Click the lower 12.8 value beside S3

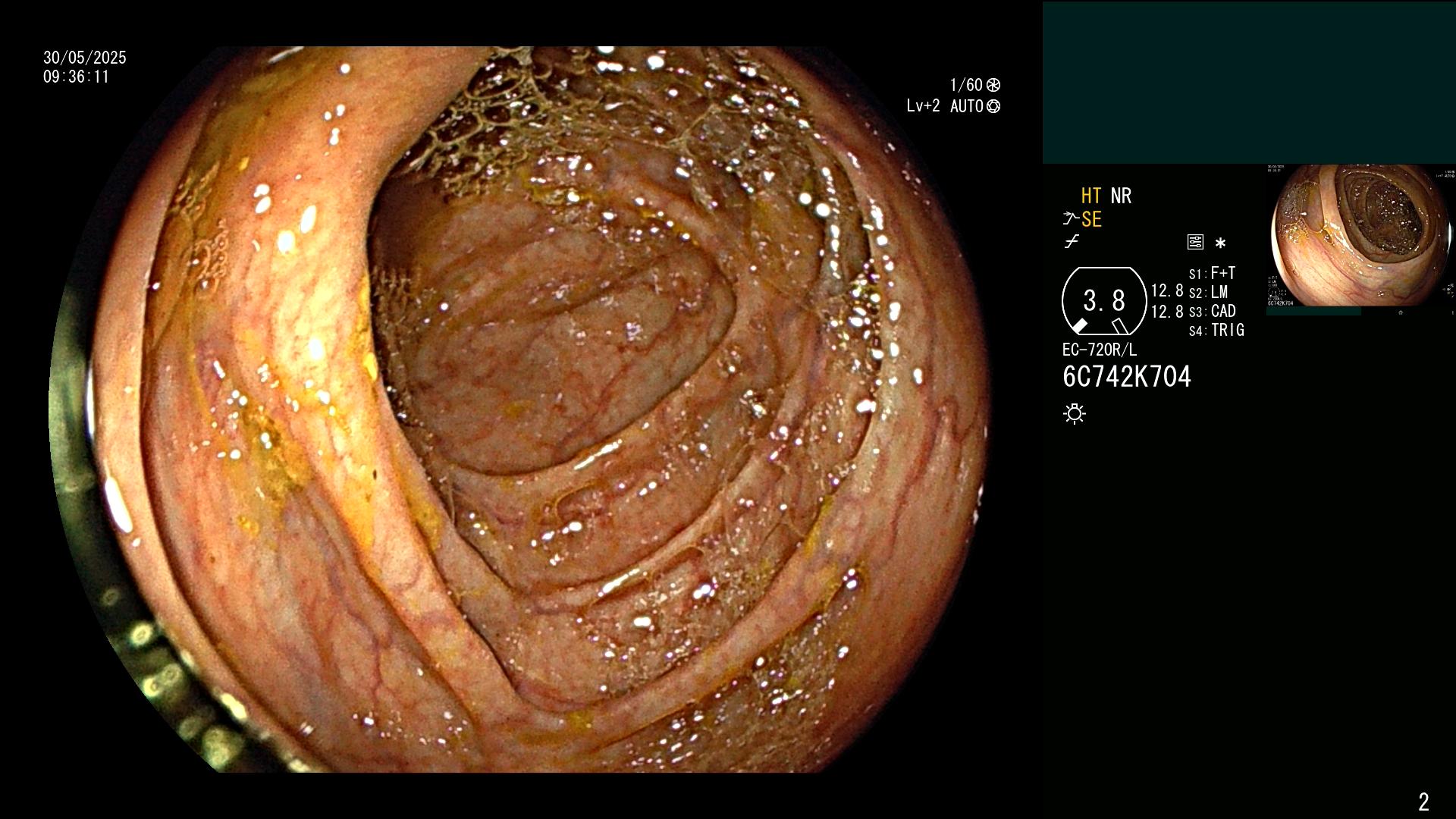tap(1167, 312)
